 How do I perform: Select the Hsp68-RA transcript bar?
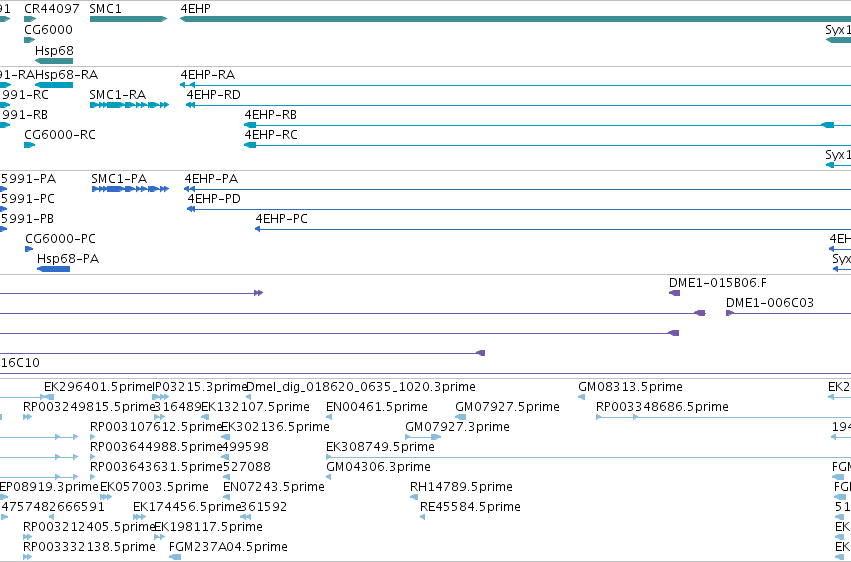(x=54, y=85)
